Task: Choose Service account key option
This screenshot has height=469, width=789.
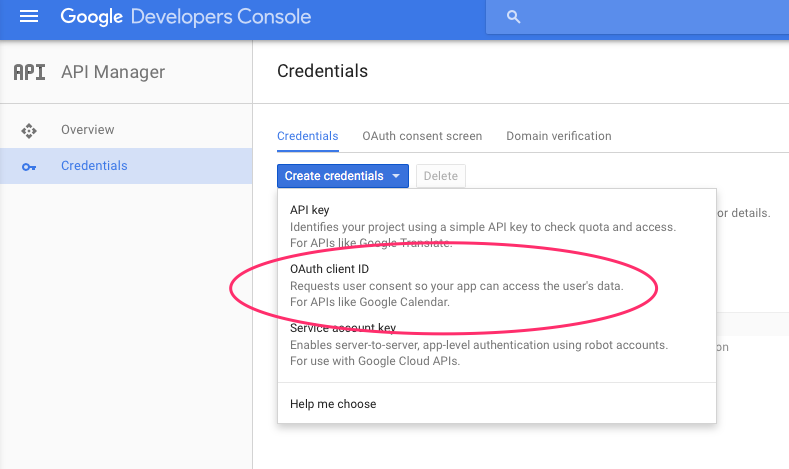Action: (x=497, y=344)
